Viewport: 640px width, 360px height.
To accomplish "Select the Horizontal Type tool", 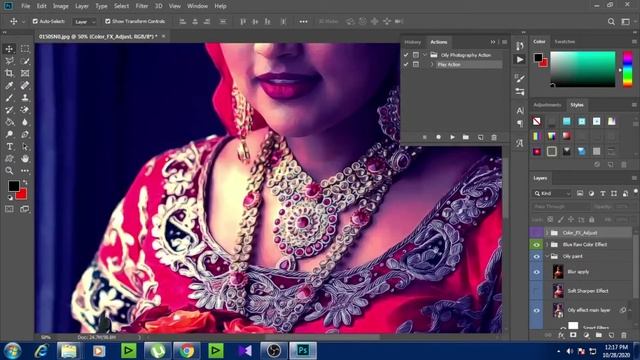I will click(9, 147).
